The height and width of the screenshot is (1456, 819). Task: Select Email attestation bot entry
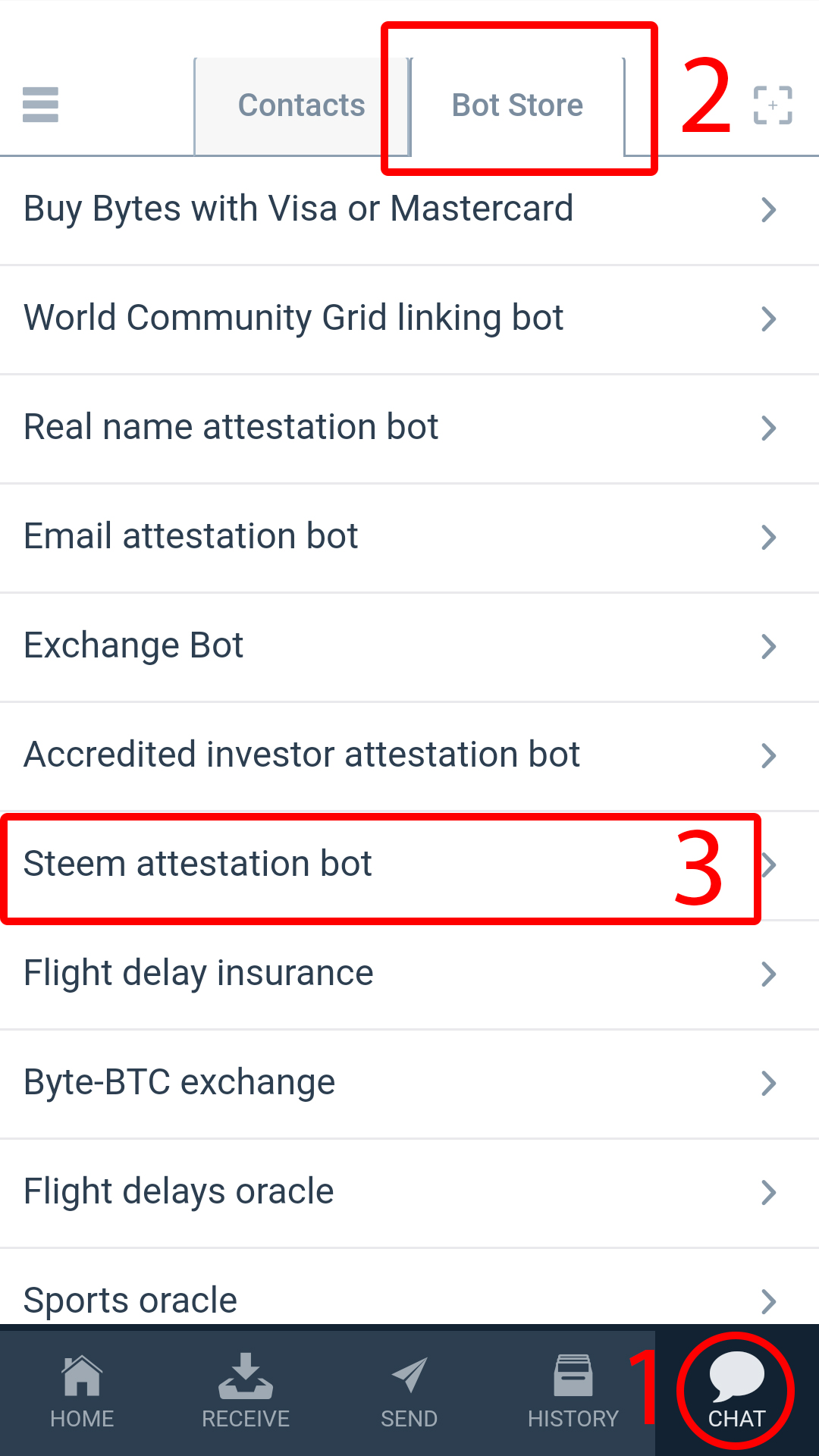click(x=191, y=537)
